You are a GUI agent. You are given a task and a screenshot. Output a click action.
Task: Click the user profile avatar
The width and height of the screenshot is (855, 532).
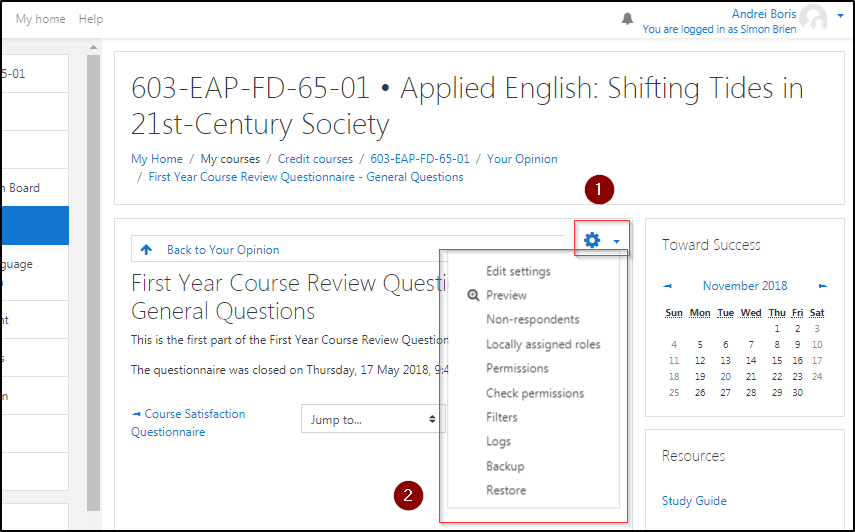(x=814, y=19)
